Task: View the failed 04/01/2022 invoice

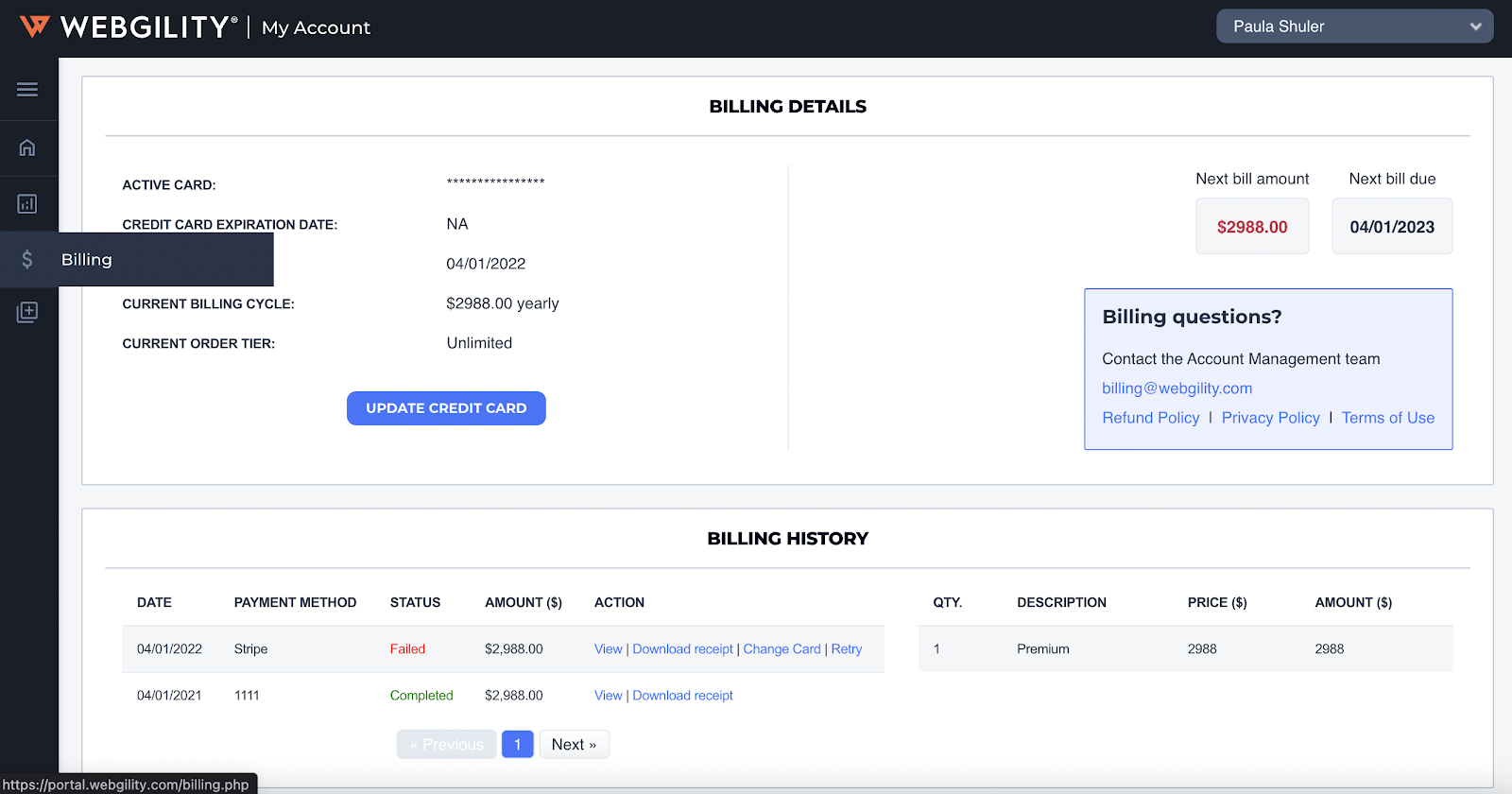Action: (608, 649)
